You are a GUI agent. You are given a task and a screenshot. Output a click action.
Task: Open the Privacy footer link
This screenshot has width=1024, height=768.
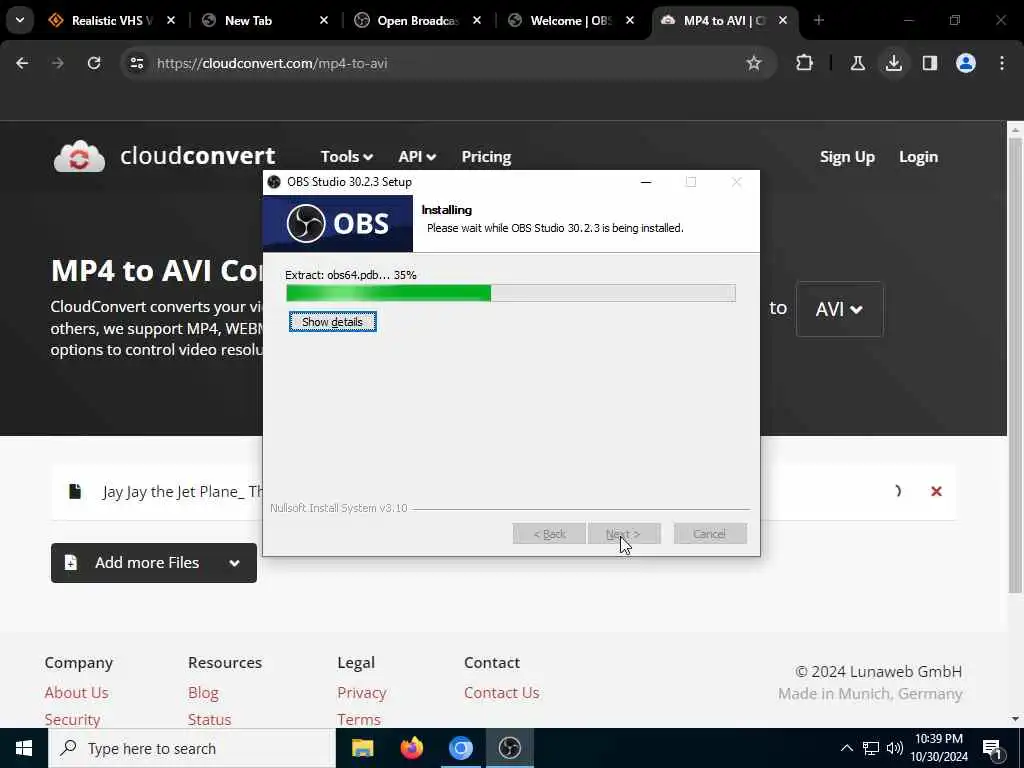(362, 692)
